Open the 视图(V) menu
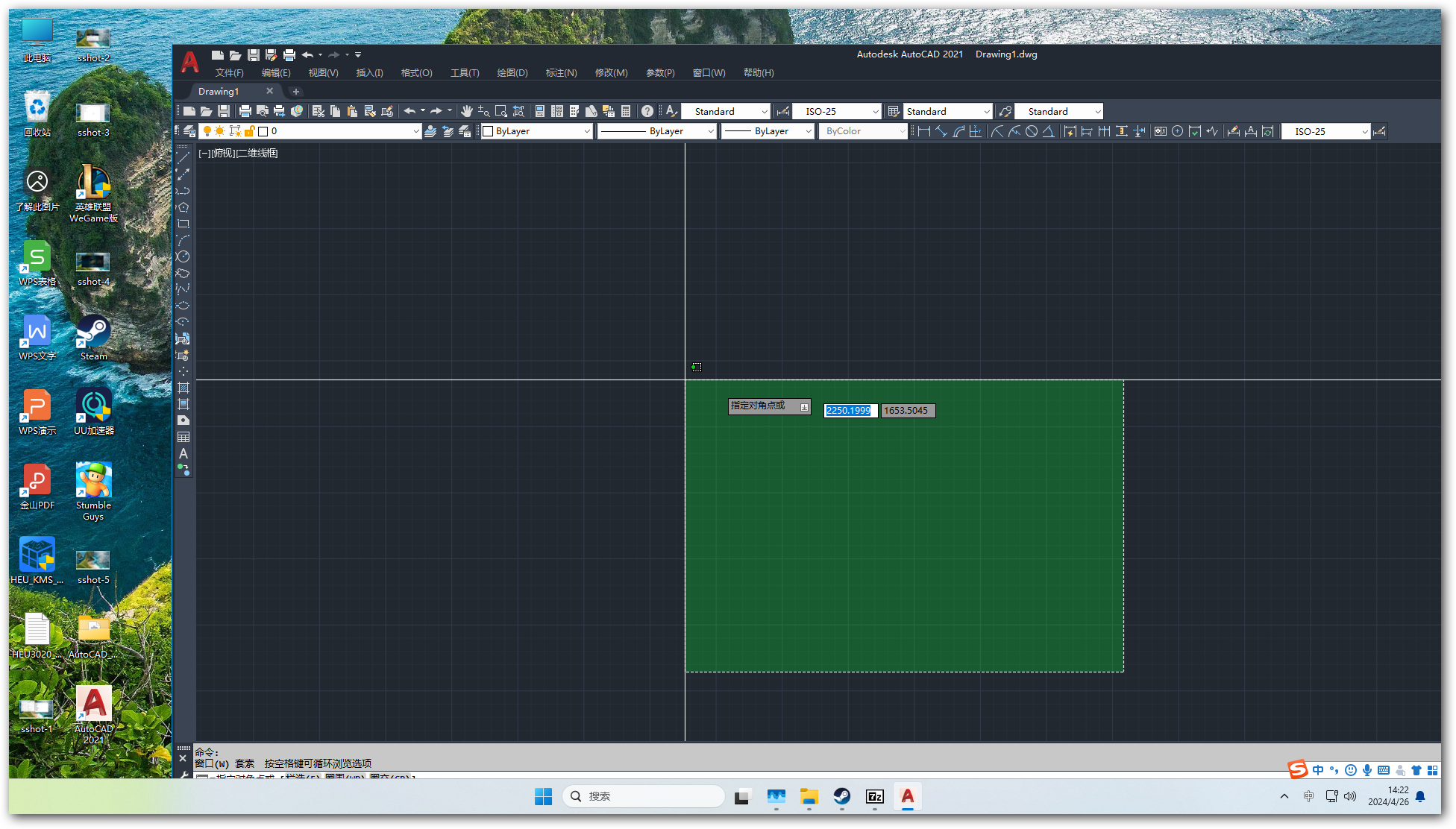Image resolution: width=1456 pixels, height=829 pixels. pyautogui.click(x=323, y=72)
